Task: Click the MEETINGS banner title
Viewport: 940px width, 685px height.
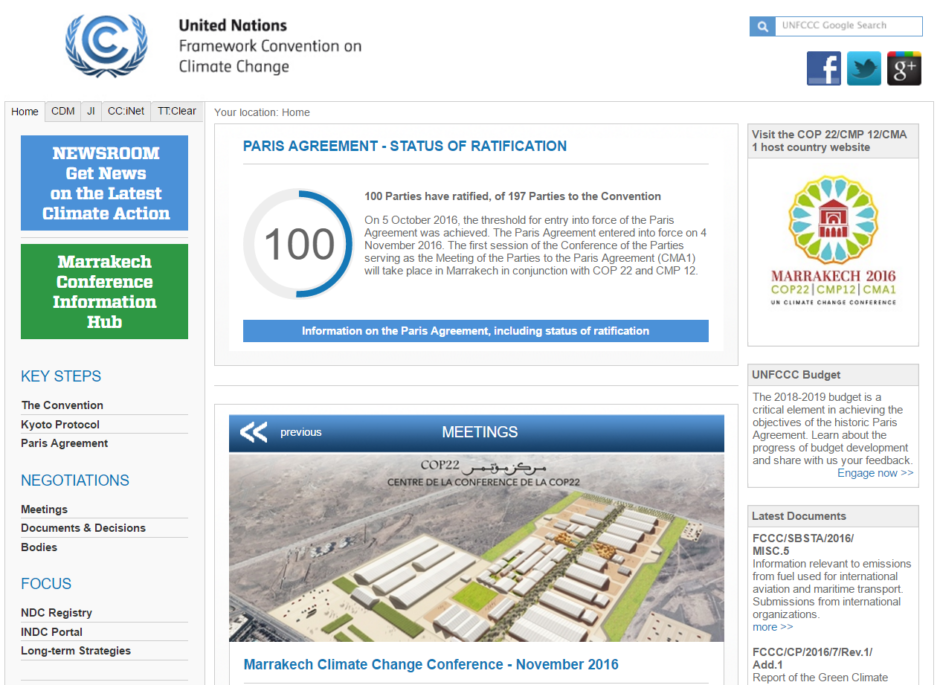Action: pos(480,432)
